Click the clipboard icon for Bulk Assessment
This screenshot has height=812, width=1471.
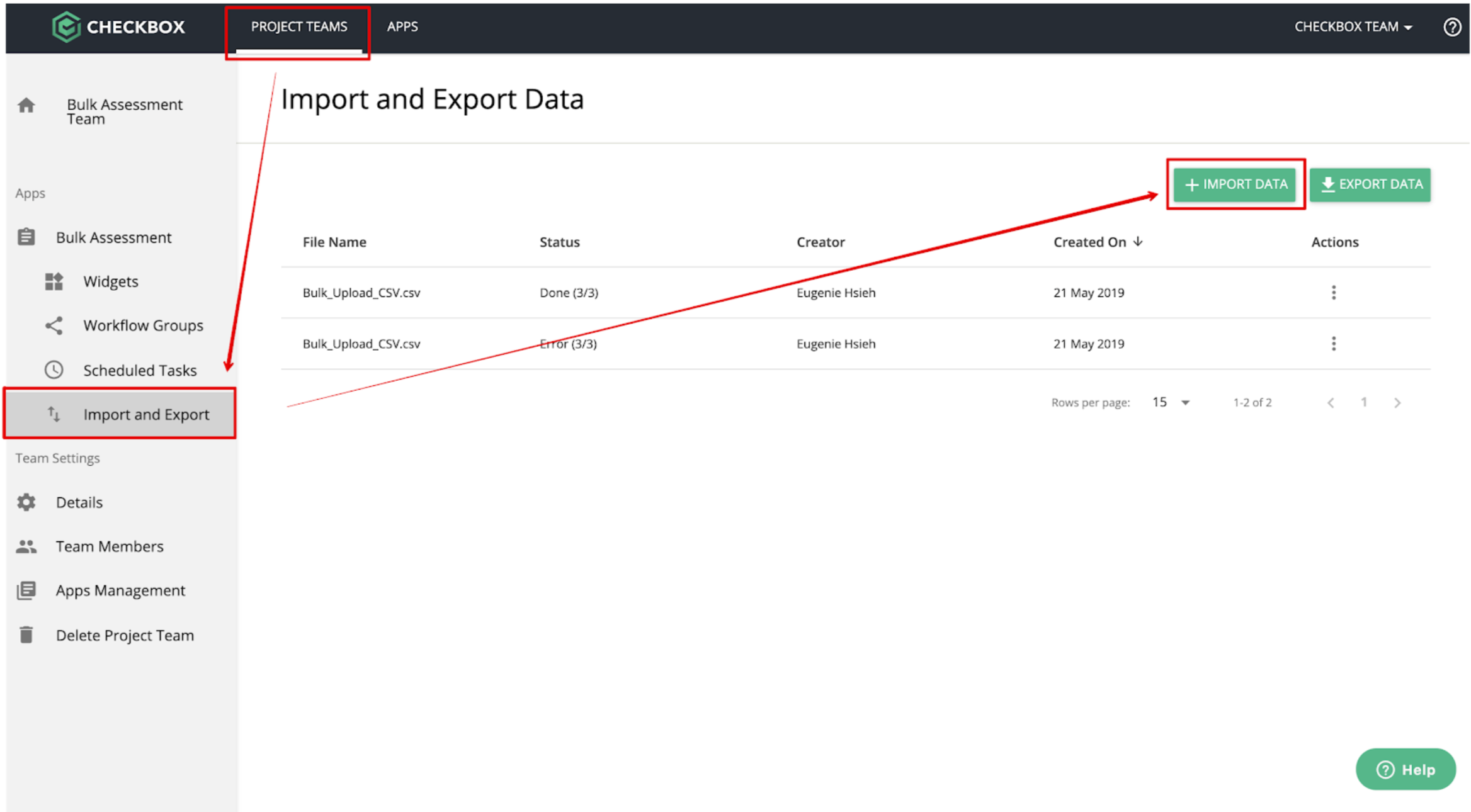point(26,237)
